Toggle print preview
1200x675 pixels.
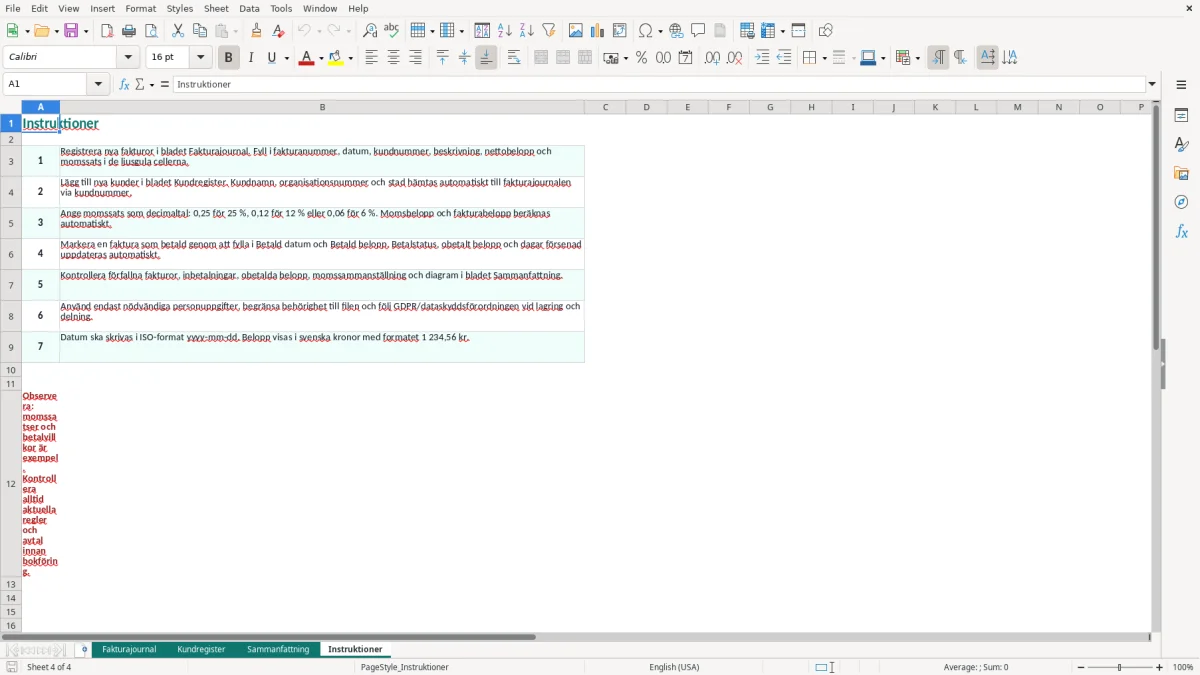(x=151, y=31)
